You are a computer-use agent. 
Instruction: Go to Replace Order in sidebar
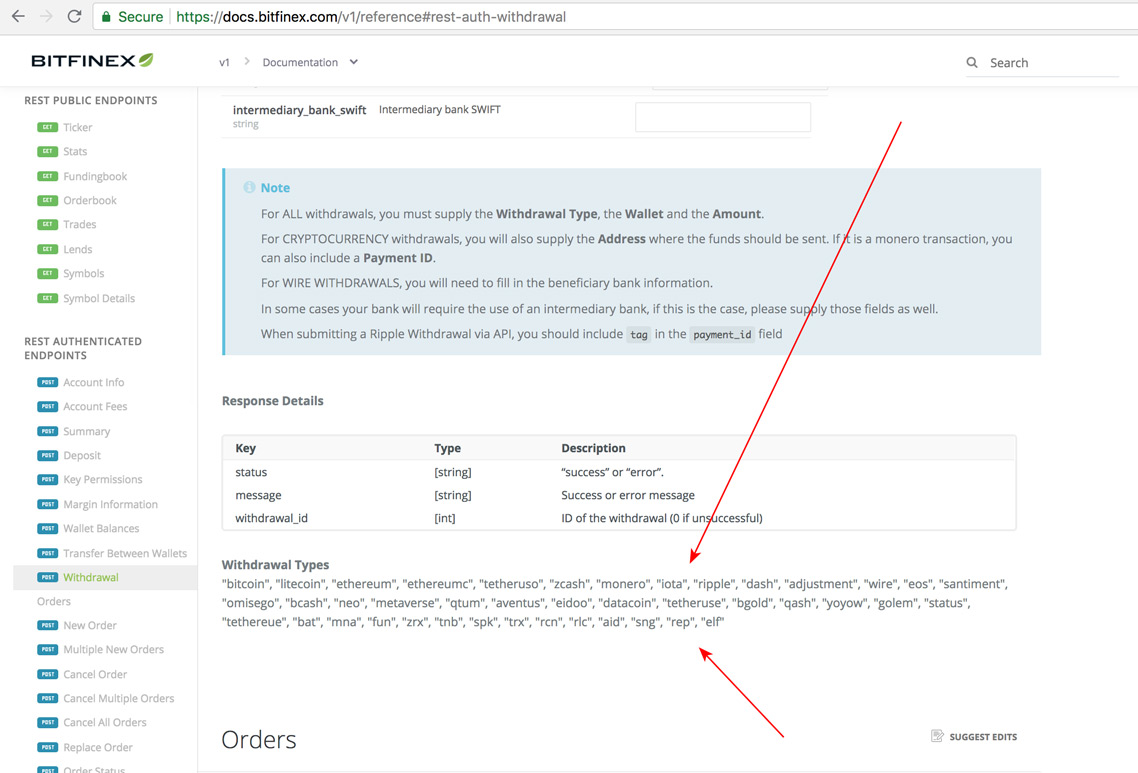click(x=98, y=747)
